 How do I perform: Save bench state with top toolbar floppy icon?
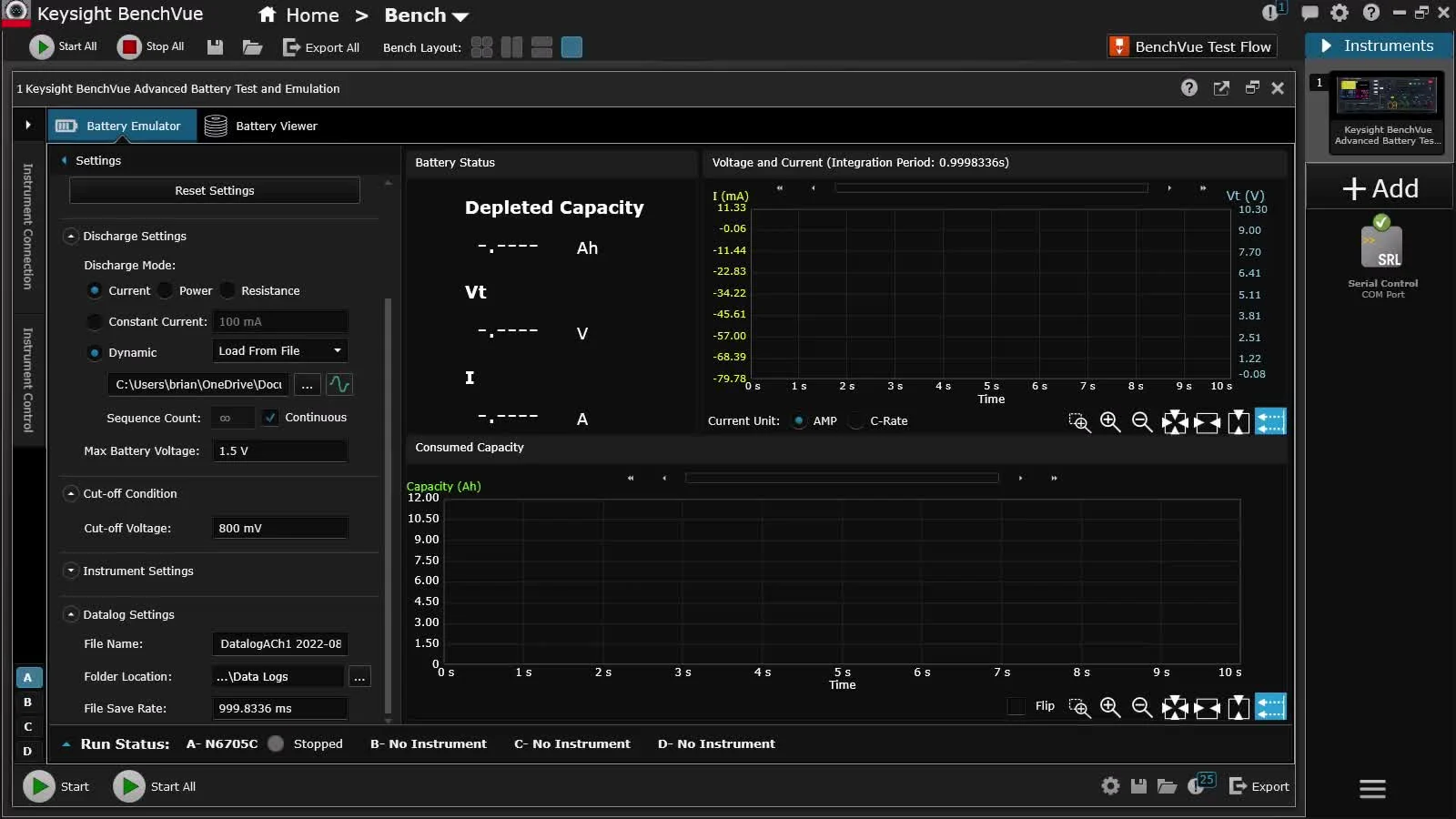(x=215, y=47)
